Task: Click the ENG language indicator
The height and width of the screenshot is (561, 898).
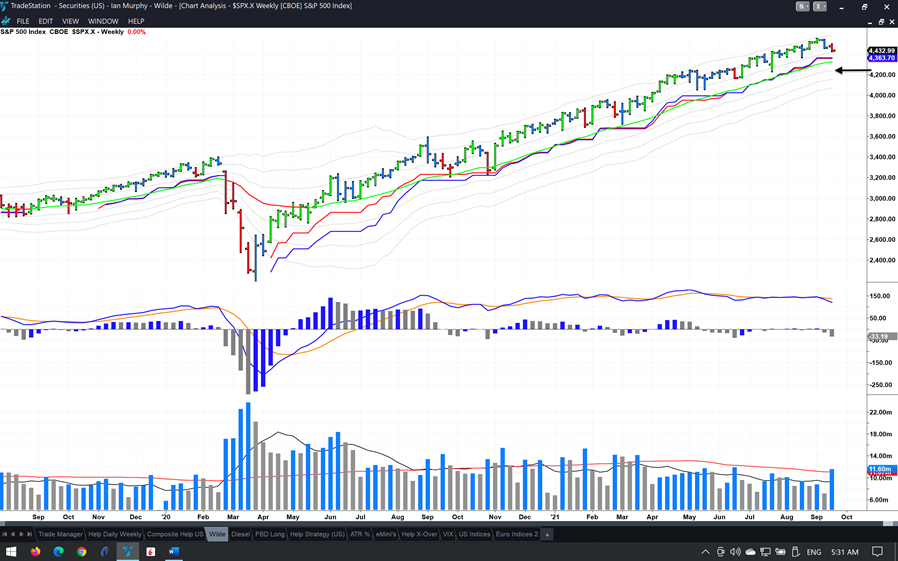Action: tap(814, 551)
